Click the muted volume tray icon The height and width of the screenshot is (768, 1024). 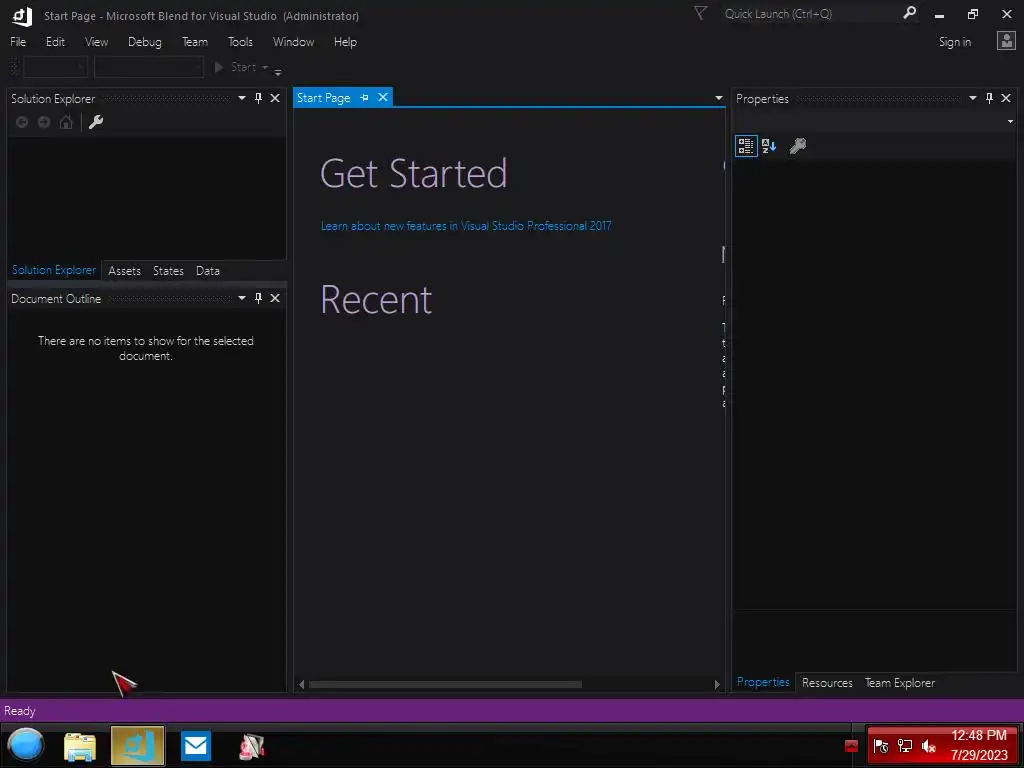tap(928, 746)
